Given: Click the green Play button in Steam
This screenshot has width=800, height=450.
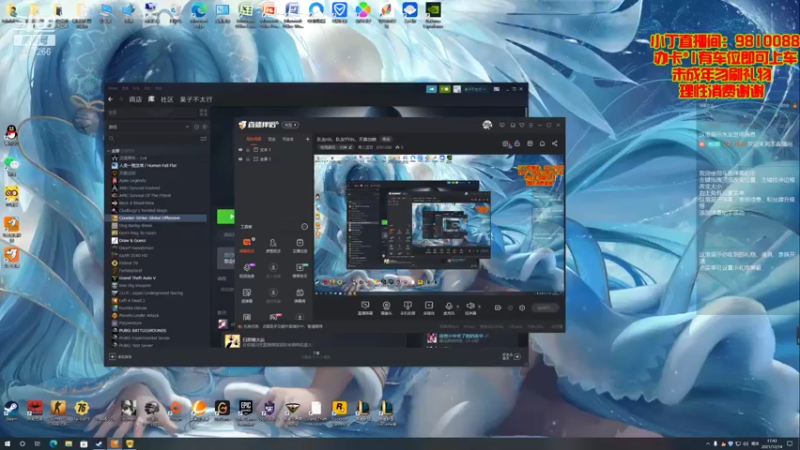Looking at the screenshot, I should click(x=226, y=216).
